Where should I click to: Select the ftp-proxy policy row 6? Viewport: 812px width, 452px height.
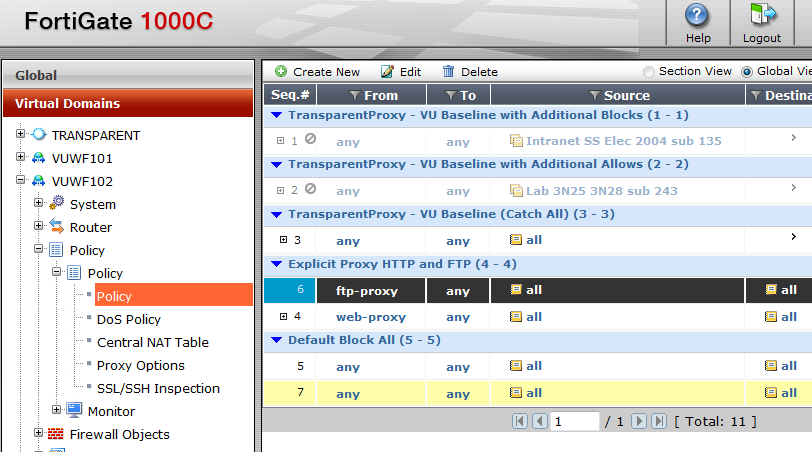(x=538, y=290)
